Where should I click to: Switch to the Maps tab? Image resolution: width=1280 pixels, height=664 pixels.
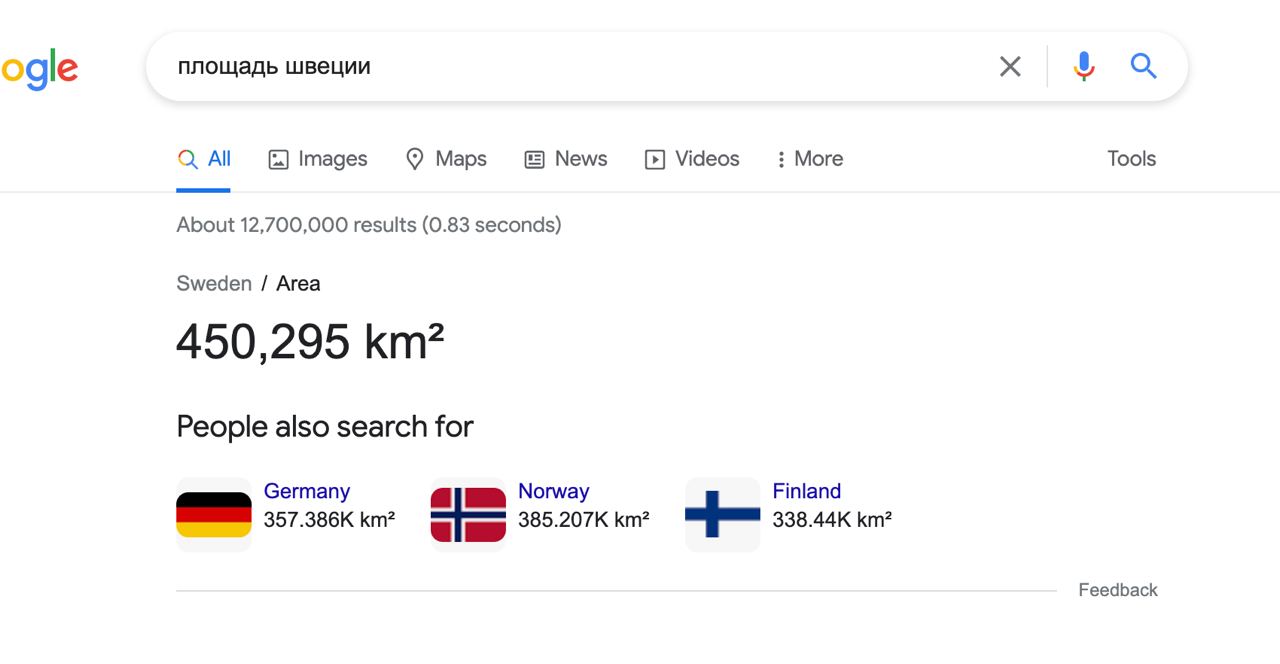click(x=446, y=159)
